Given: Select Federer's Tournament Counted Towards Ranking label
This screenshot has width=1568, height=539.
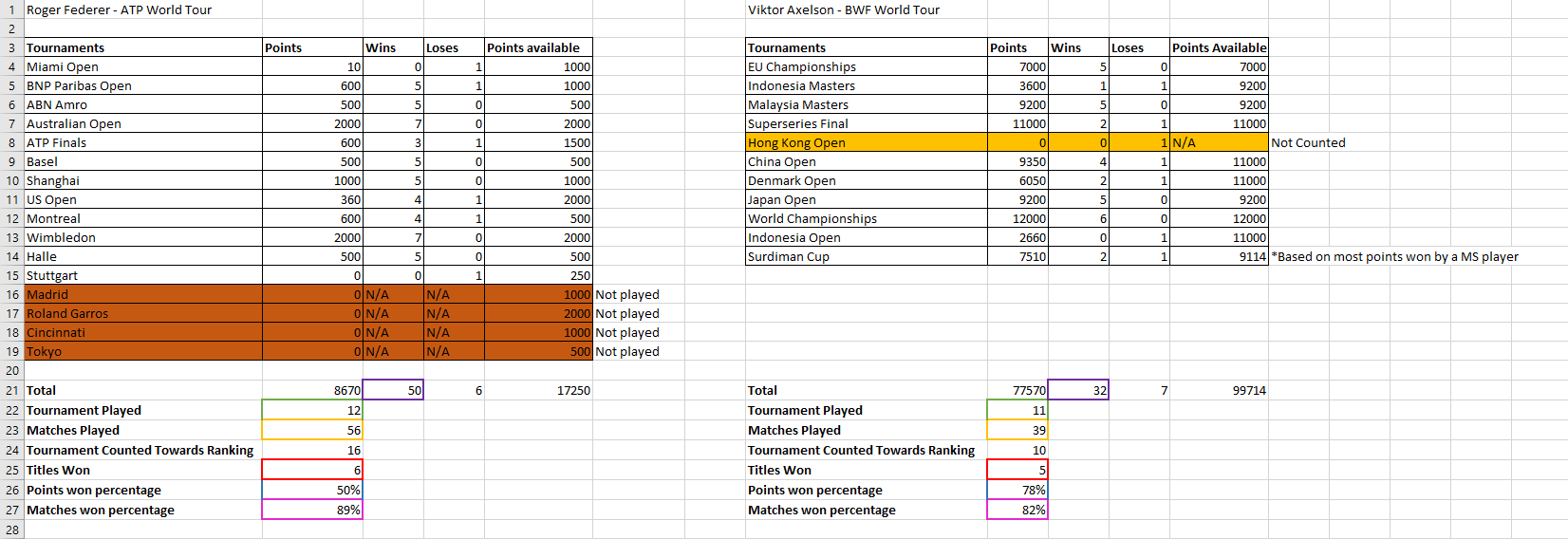Looking at the screenshot, I should [143, 450].
